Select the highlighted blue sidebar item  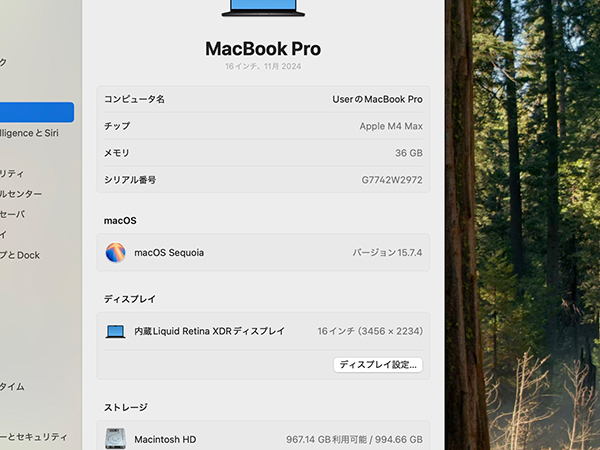pyautogui.click(x=36, y=112)
